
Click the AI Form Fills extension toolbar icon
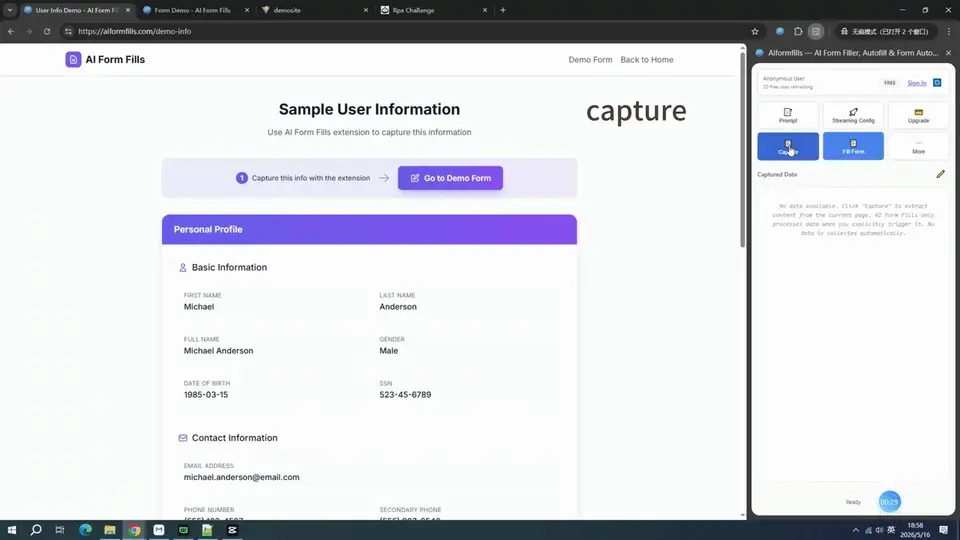[779, 31]
